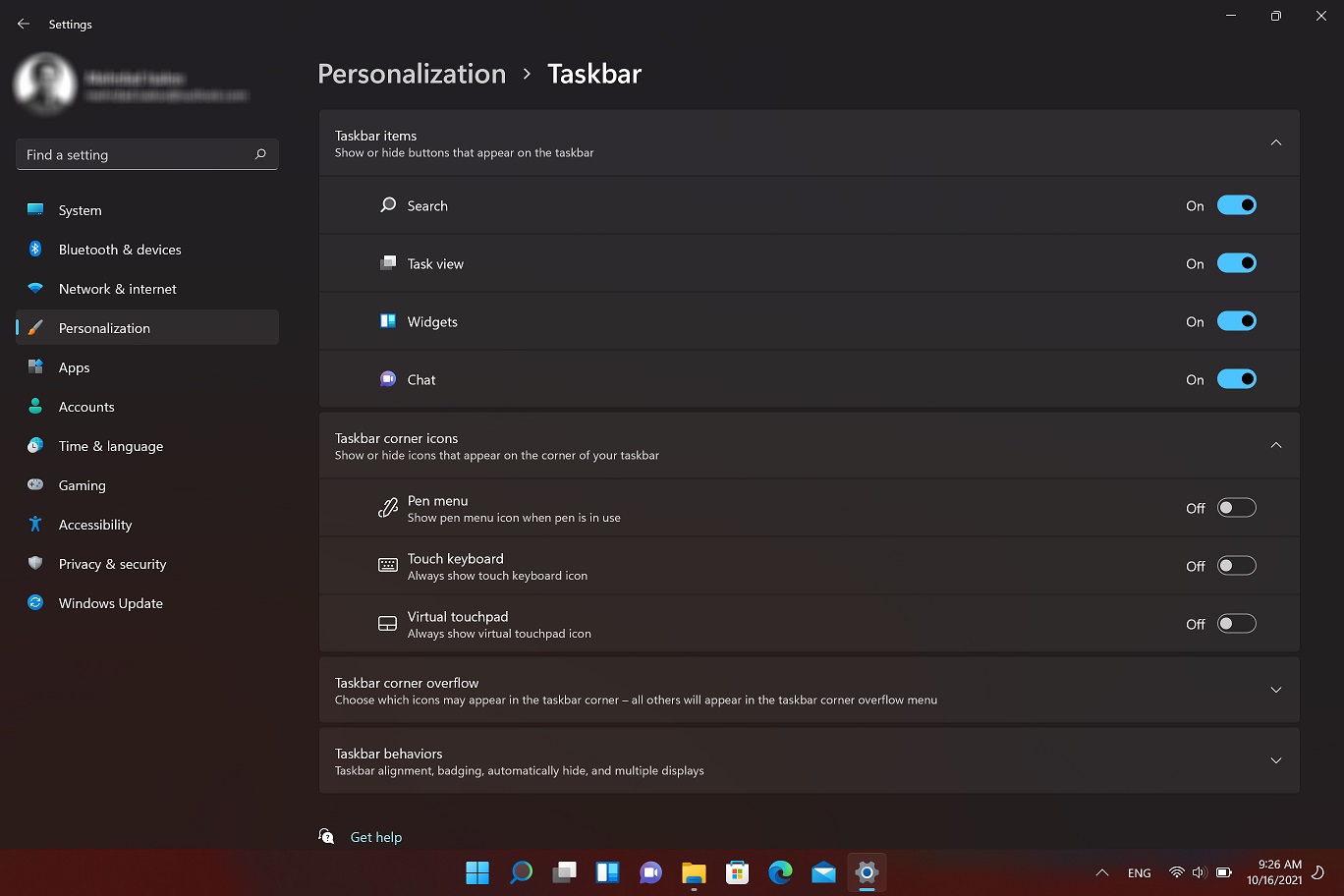Click the search magnifier in Find a setting

click(260, 154)
